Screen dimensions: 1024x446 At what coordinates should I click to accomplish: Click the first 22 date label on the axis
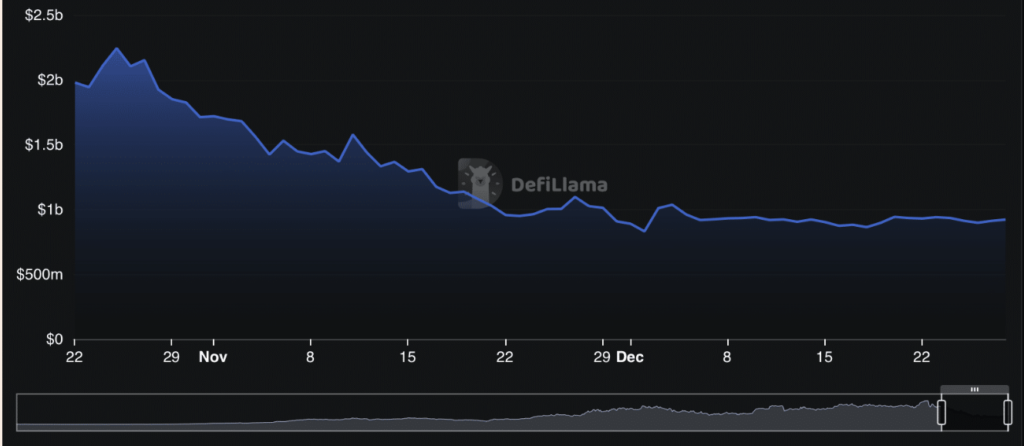[74, 356]
